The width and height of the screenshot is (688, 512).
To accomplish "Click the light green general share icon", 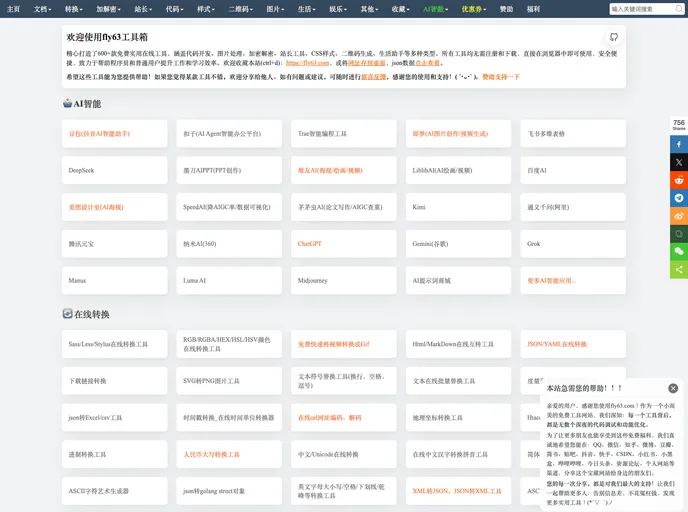I will (x=679, y=269).
